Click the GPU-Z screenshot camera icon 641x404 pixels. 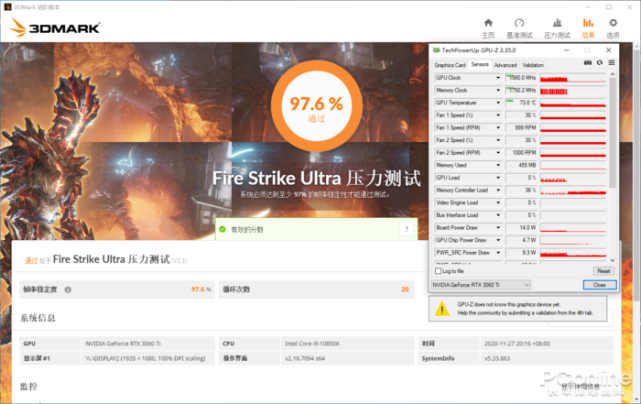tap(587, 63)
